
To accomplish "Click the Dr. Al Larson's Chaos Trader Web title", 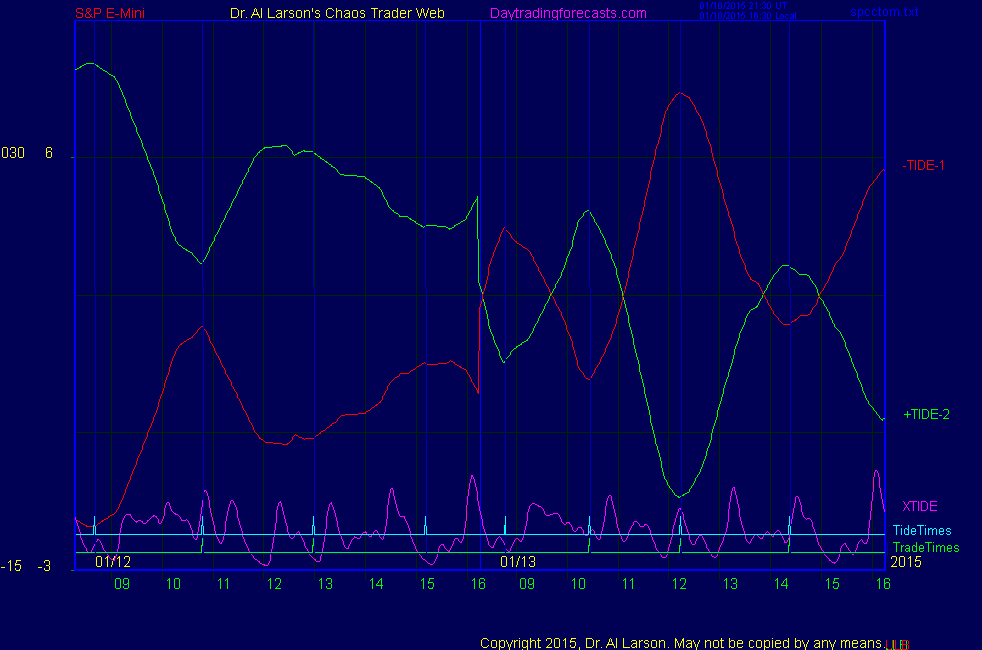I will pos(331,13).
